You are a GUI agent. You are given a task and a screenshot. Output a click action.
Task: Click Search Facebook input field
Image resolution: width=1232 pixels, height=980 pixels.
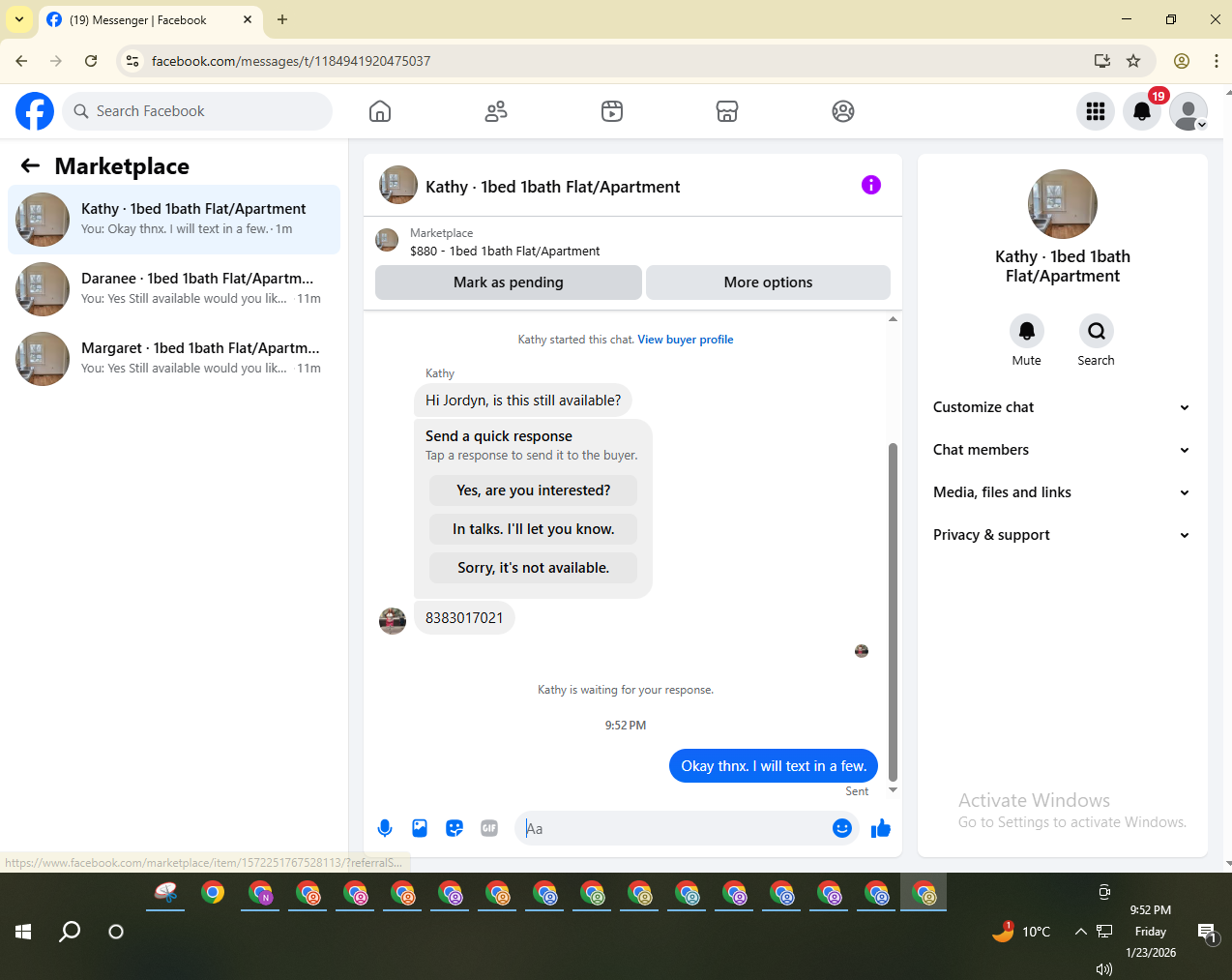[x=197, y=111]
